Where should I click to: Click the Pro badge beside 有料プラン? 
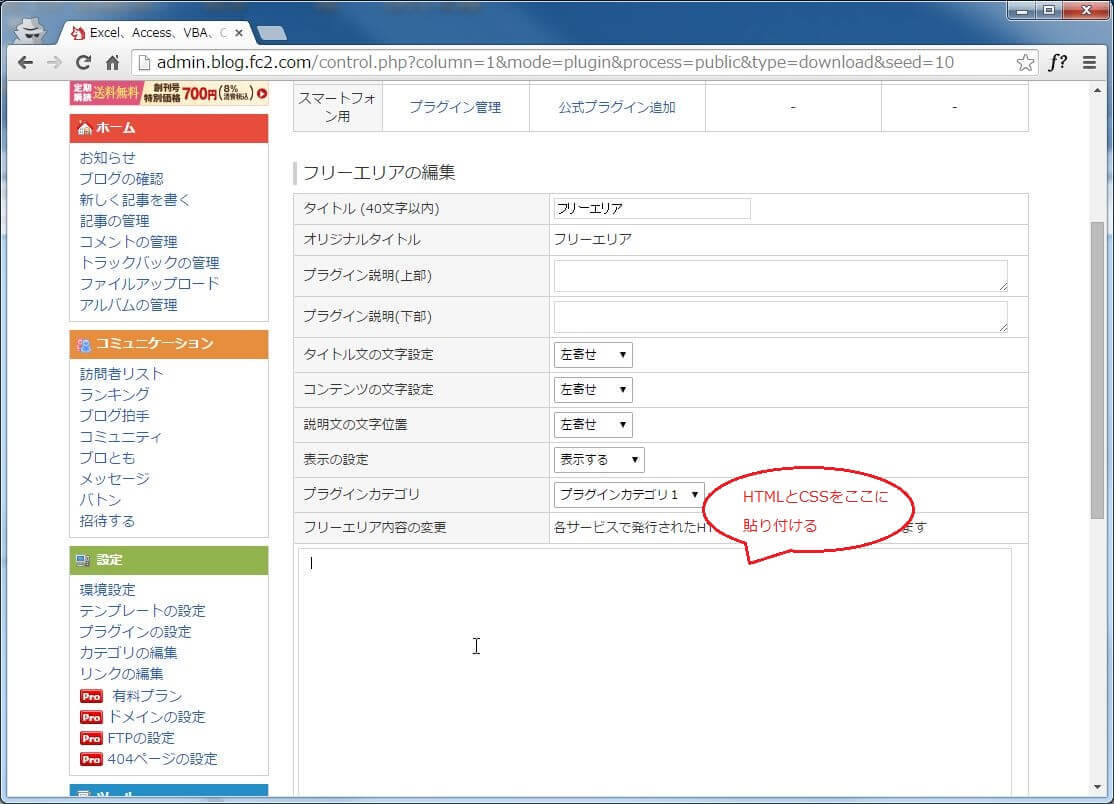point(91,696)
